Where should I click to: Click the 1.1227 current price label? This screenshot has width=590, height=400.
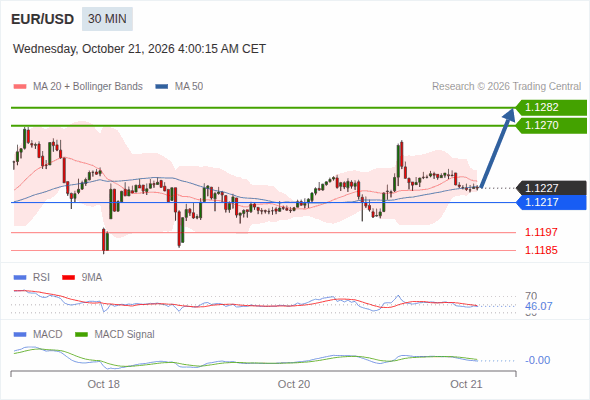click(x=551, y=188)
